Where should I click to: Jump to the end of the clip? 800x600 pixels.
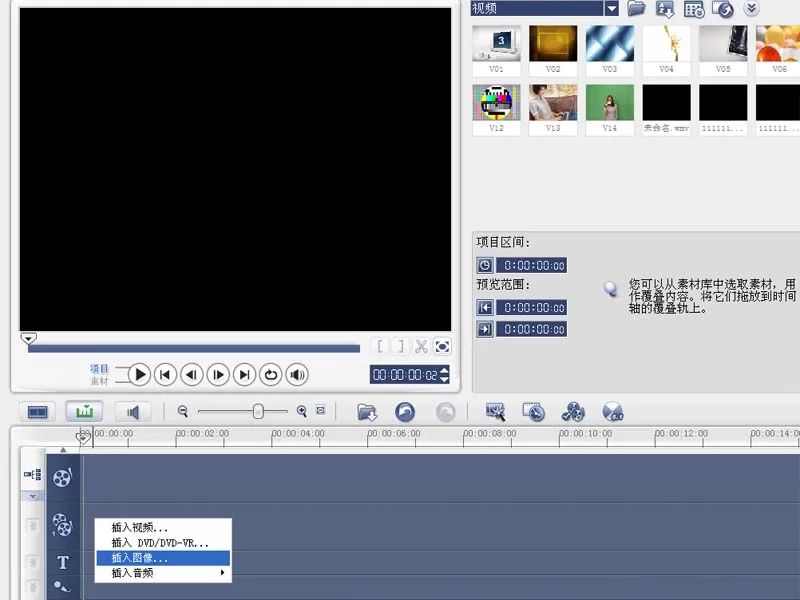coord(244,375)
